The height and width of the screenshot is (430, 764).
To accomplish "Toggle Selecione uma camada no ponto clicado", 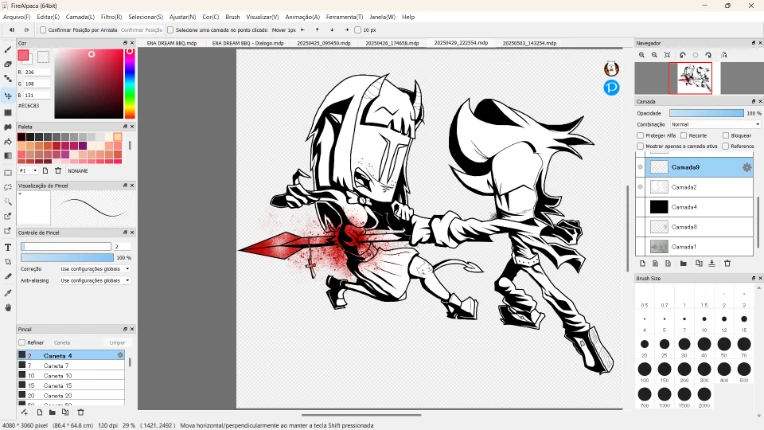I will point(170,30).
